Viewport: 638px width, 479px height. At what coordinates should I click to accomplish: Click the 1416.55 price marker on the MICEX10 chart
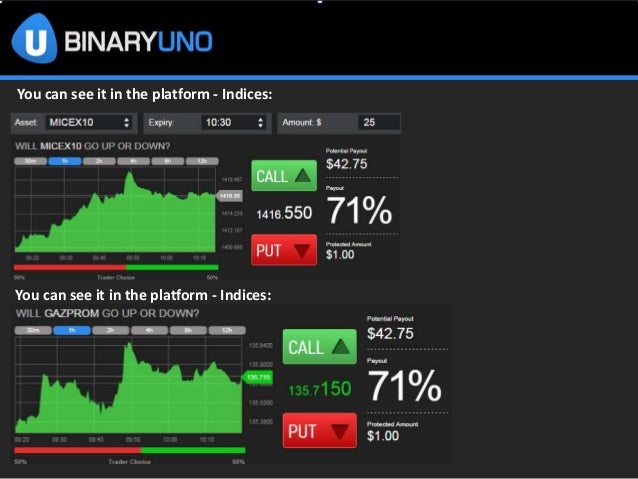pyautogui.click(x=229, y=196)
